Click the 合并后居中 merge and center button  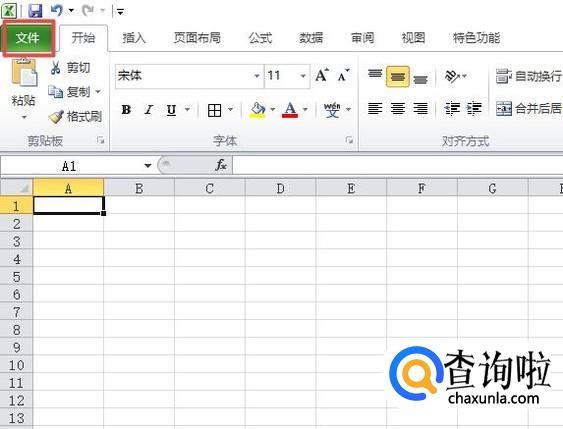click(529, 108)
